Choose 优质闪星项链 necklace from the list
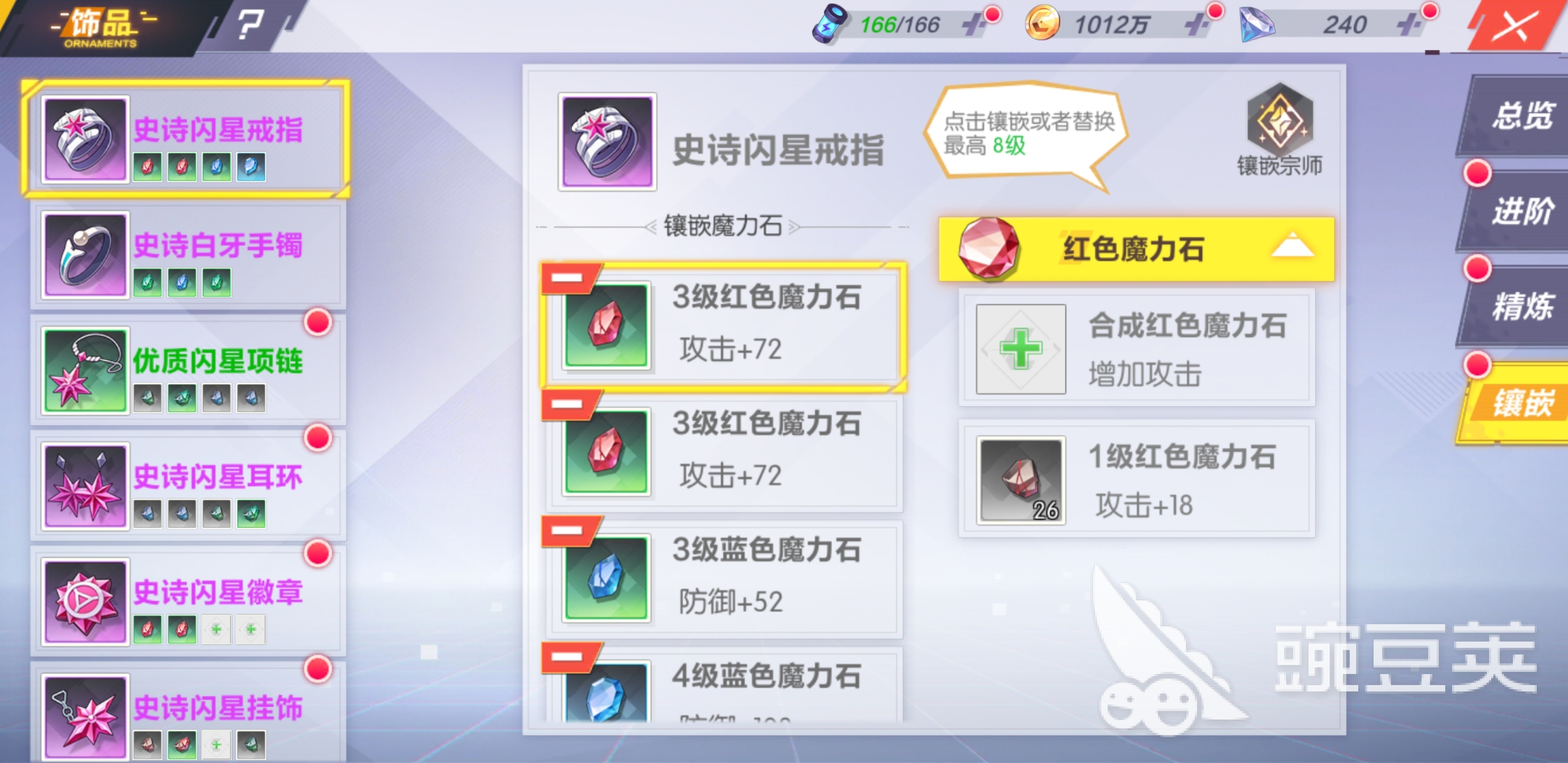 point(189,371)
